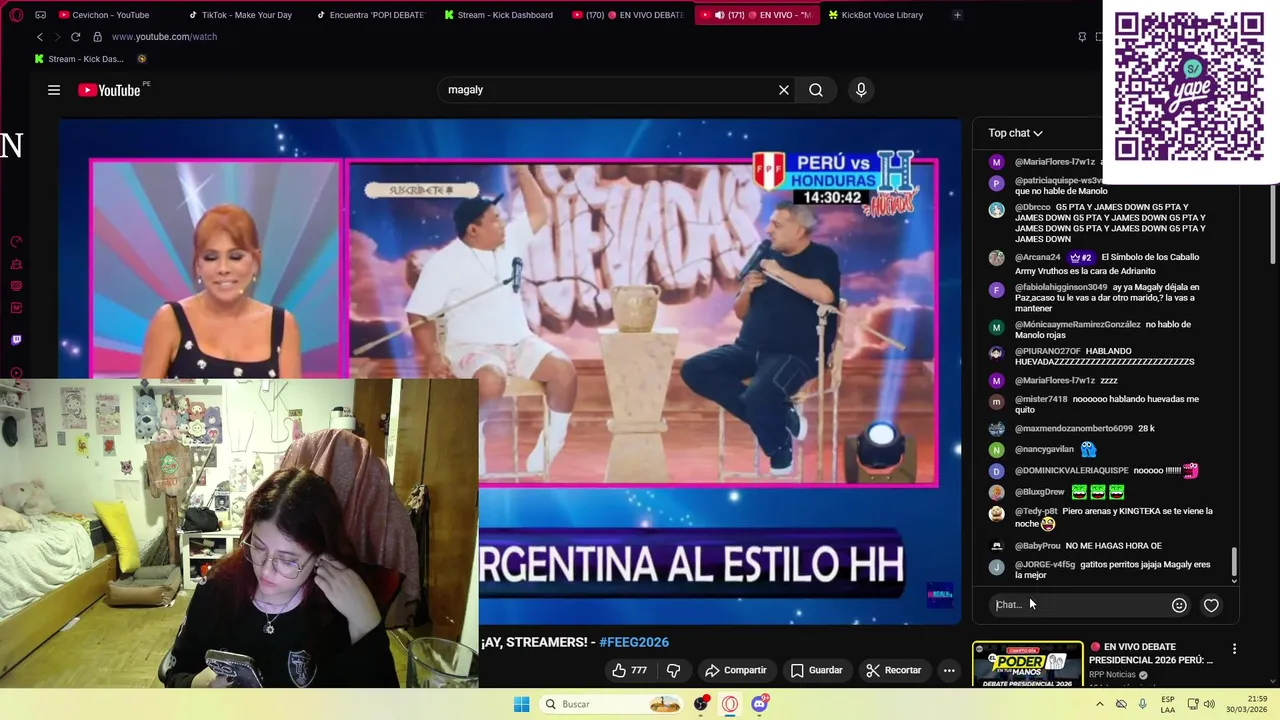
Task: Click the live chat scrollbar thumb
Action: tap(1234, 562)
